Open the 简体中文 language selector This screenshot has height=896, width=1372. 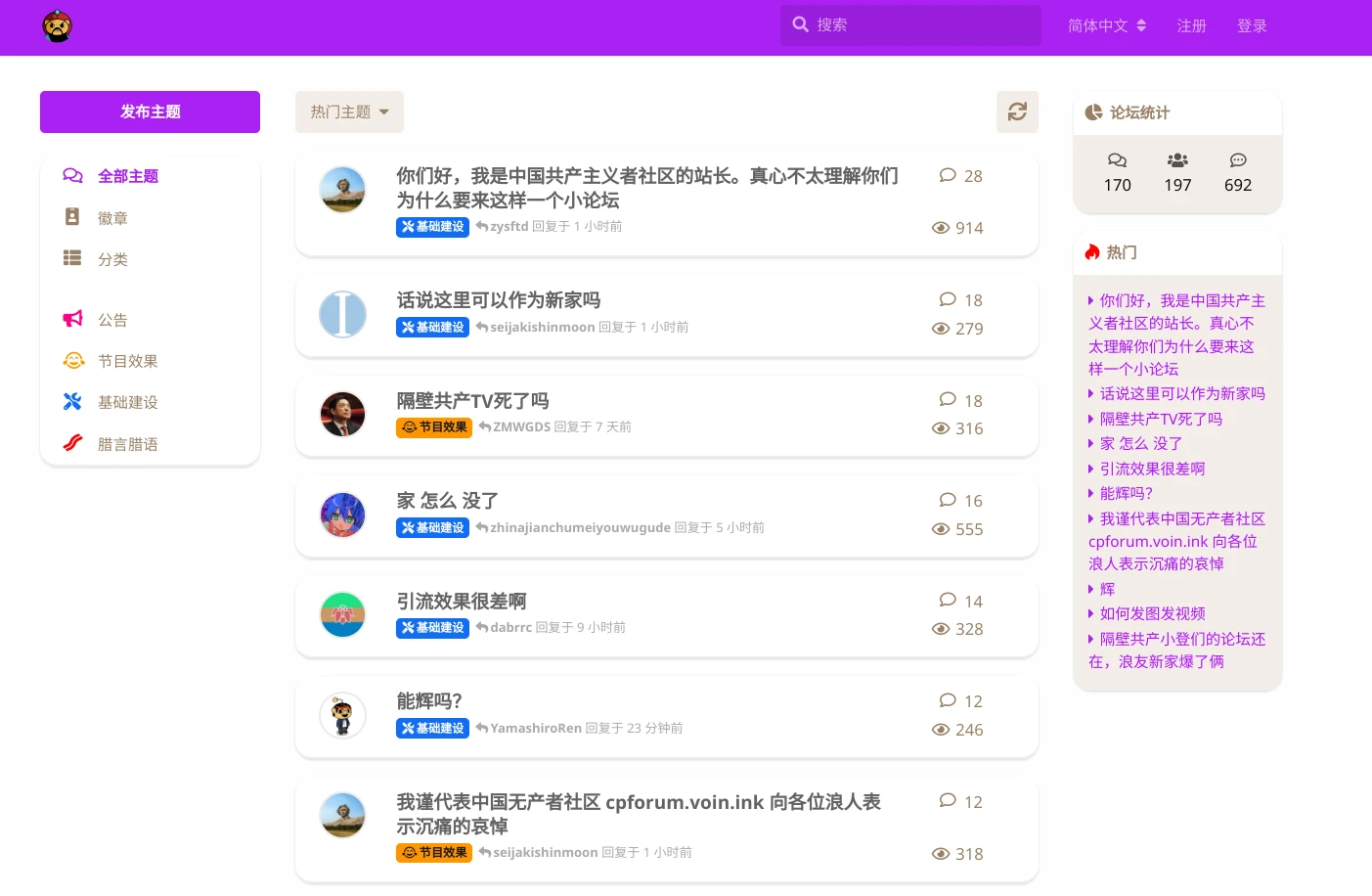pyautogui.click(x=1107, y=26)
